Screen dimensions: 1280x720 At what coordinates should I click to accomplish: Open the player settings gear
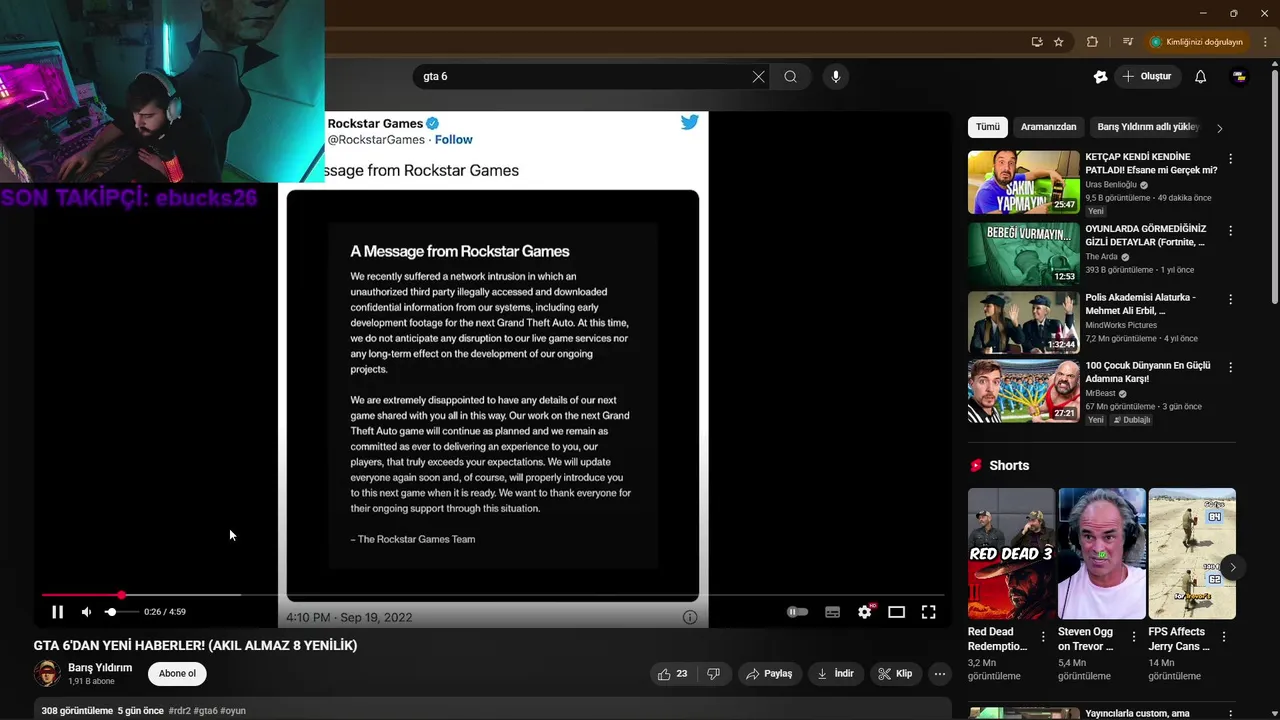click(865, 612)
